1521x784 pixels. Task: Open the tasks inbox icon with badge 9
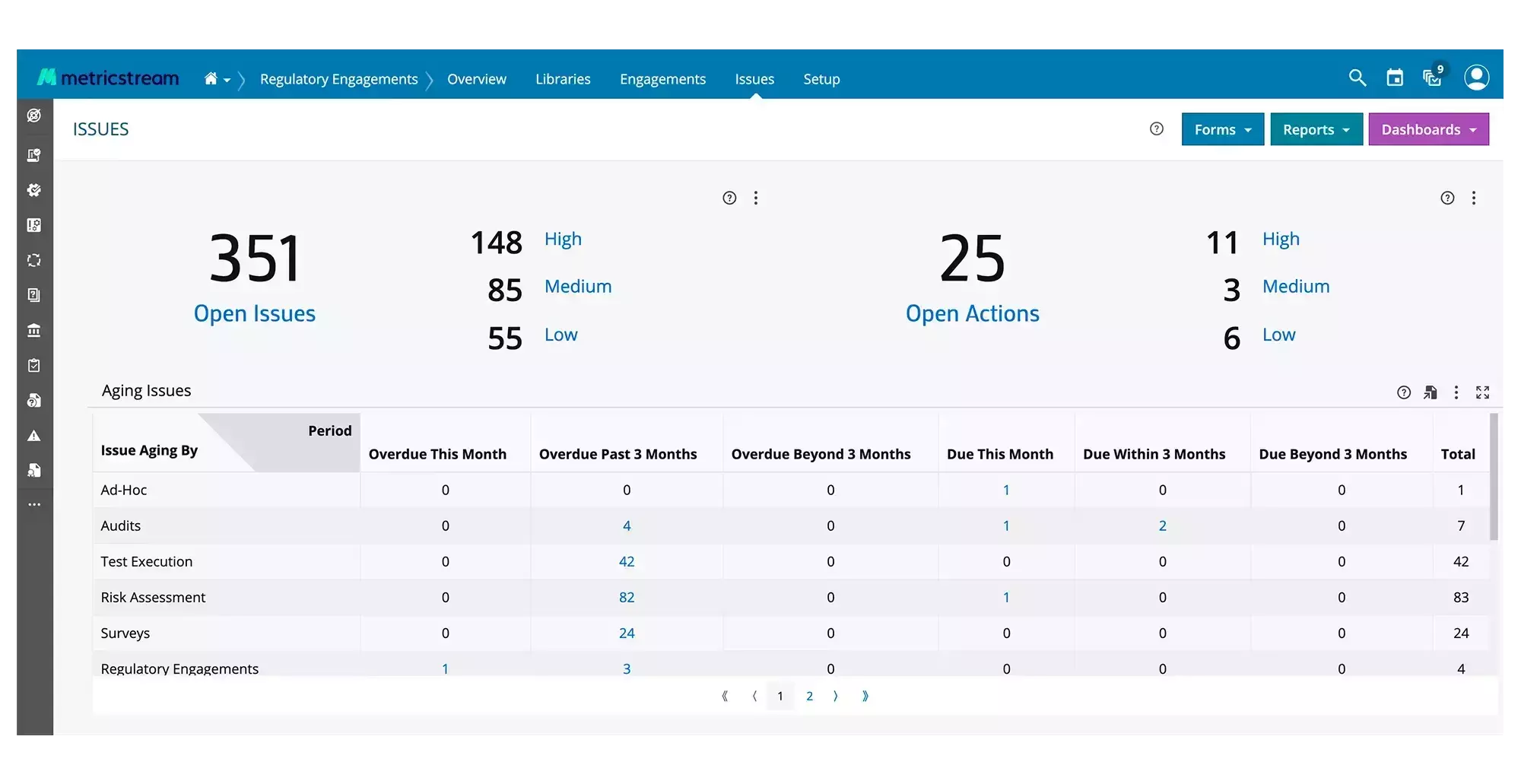click(x=1434, y=76)
